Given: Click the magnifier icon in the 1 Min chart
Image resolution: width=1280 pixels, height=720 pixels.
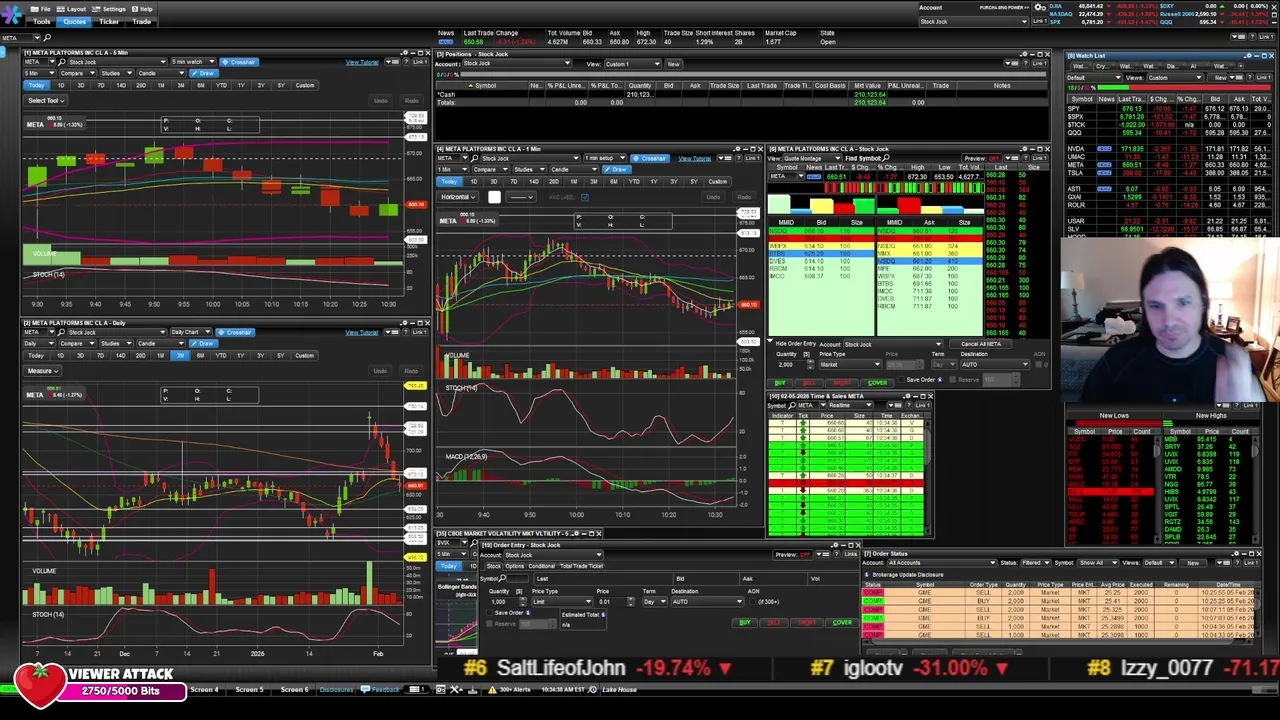Looking at the screenshot, I should 474,158.
